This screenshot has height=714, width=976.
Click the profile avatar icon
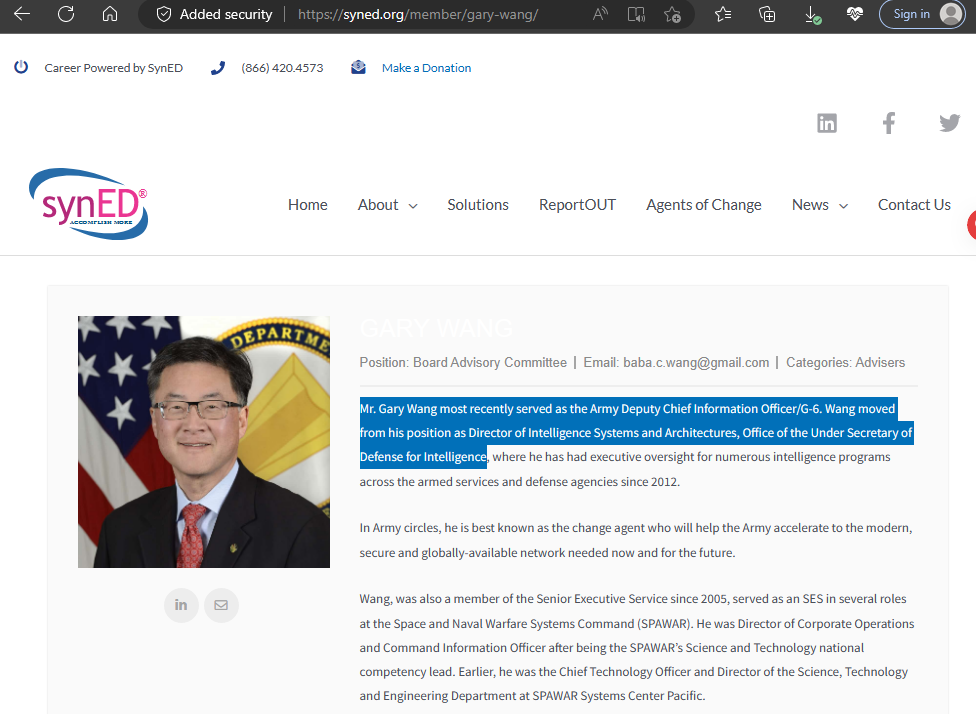(950, 14)
